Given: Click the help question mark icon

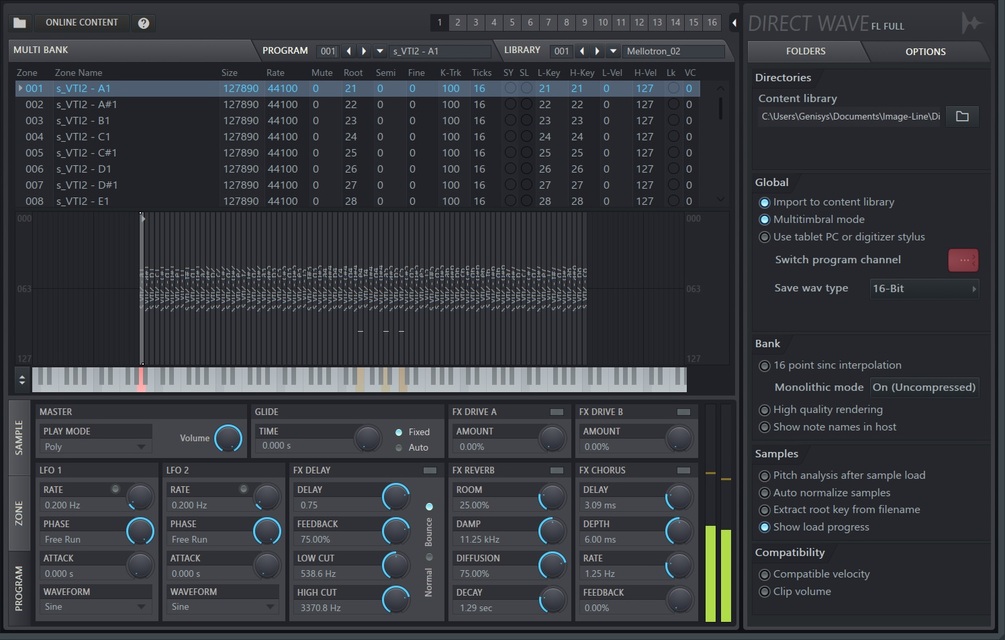Looking at the screenshot, I should 144,23.
